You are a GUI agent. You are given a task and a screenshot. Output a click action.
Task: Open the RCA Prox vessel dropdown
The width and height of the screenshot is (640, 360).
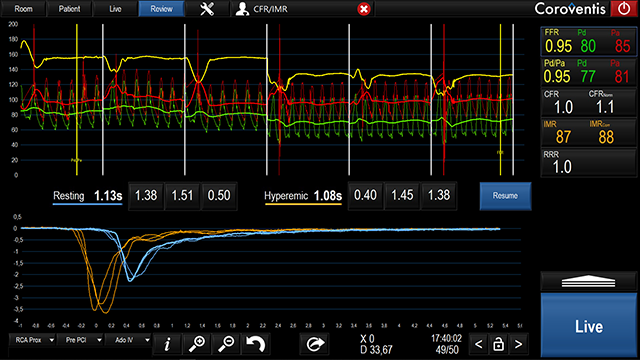33,340
